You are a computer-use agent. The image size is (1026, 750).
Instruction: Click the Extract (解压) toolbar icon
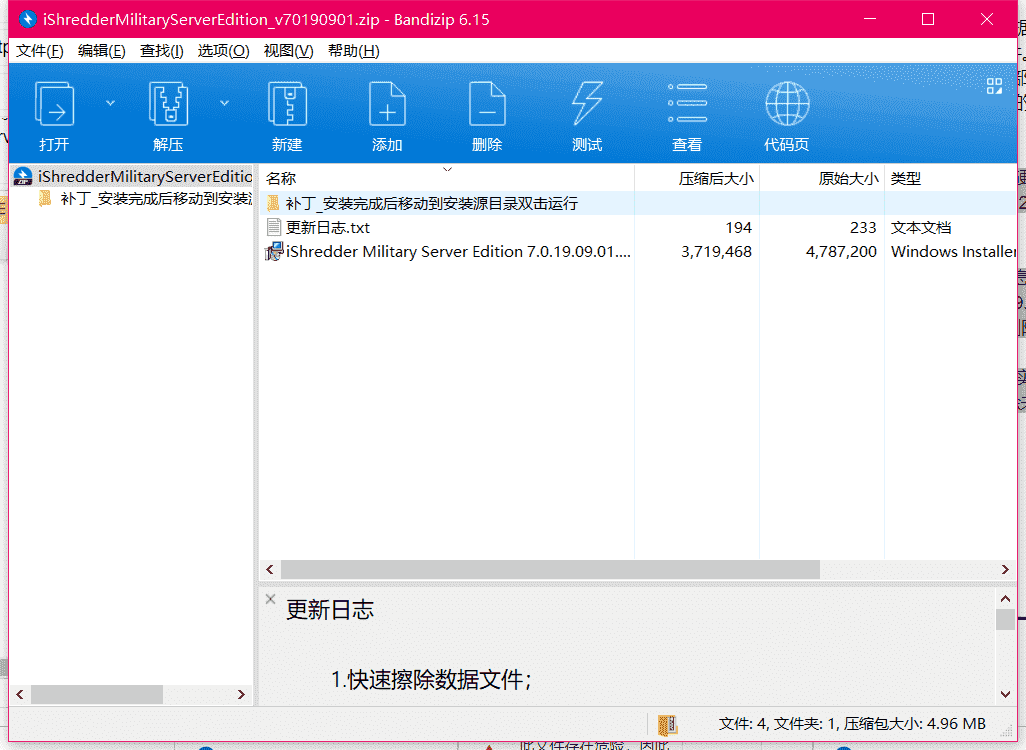click(x=168, y=104)
